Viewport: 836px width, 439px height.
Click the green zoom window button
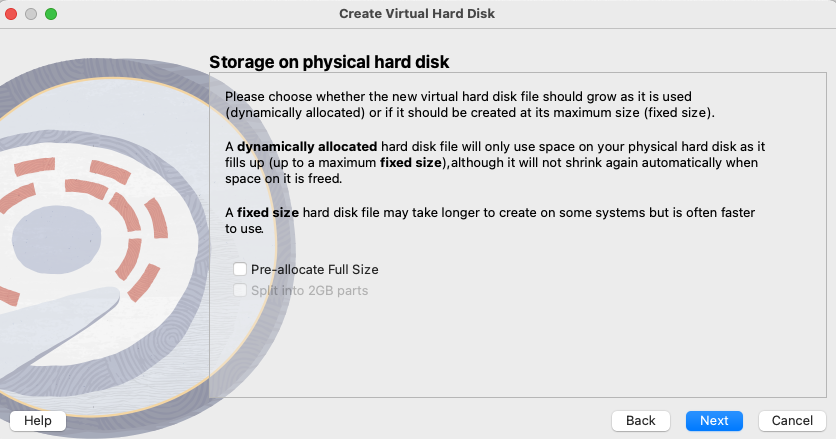coord(51,14)
